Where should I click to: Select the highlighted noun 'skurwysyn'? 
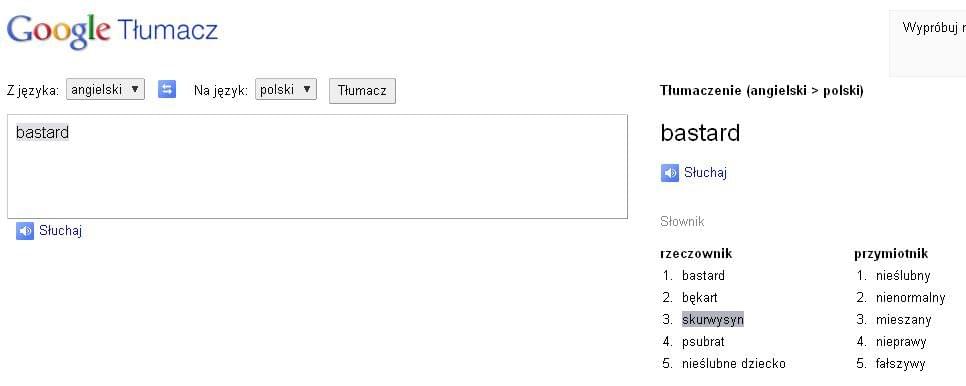713,320
